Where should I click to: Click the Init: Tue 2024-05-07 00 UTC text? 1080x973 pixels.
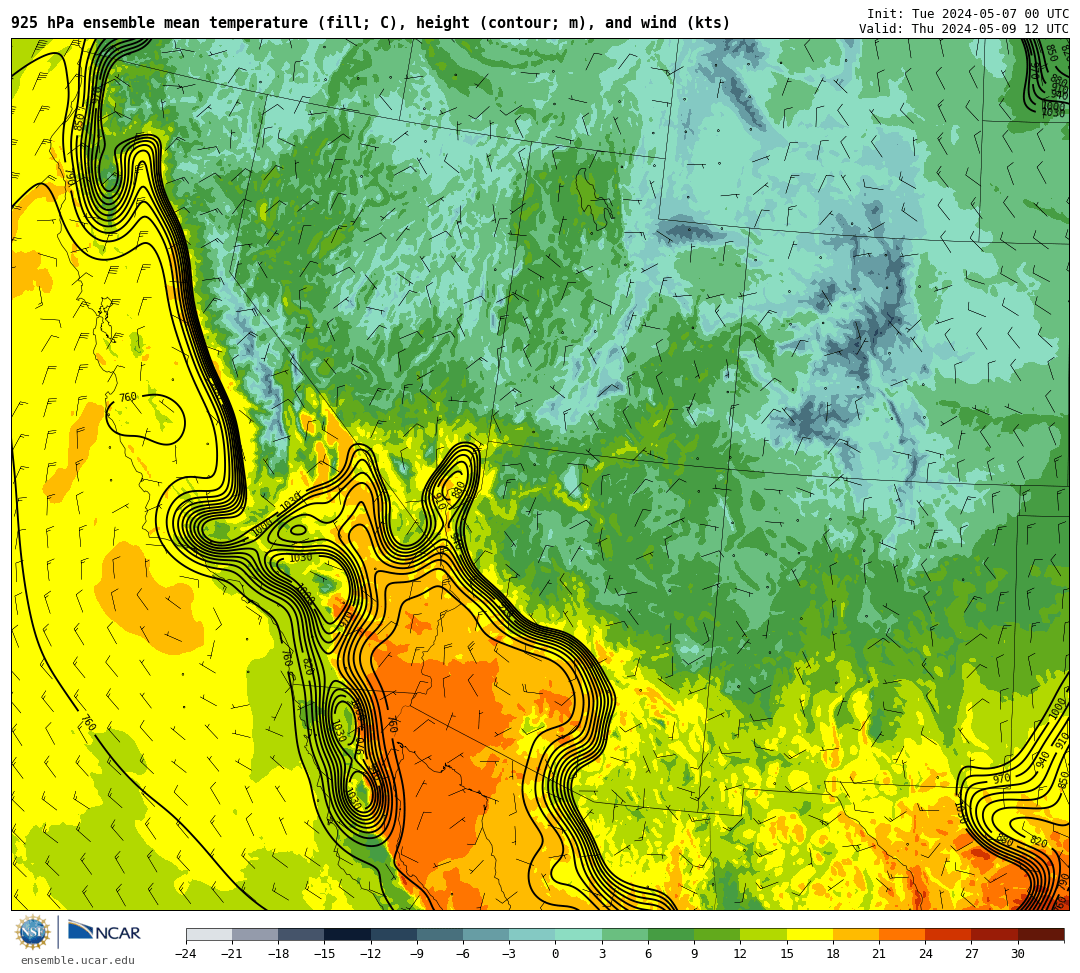point(968,14)
